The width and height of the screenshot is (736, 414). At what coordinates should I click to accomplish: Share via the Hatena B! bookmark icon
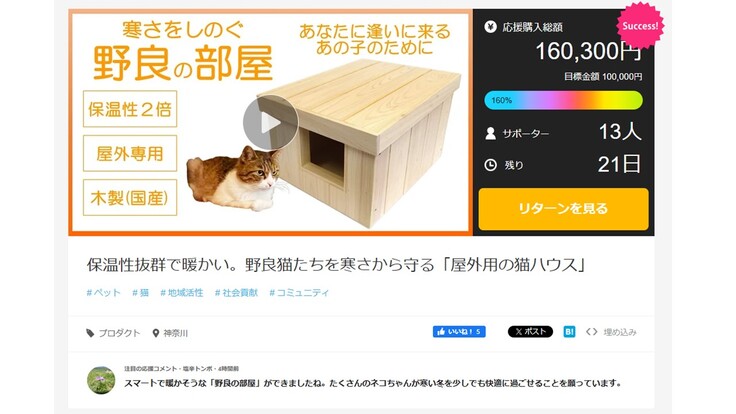[x=569, y=332]
